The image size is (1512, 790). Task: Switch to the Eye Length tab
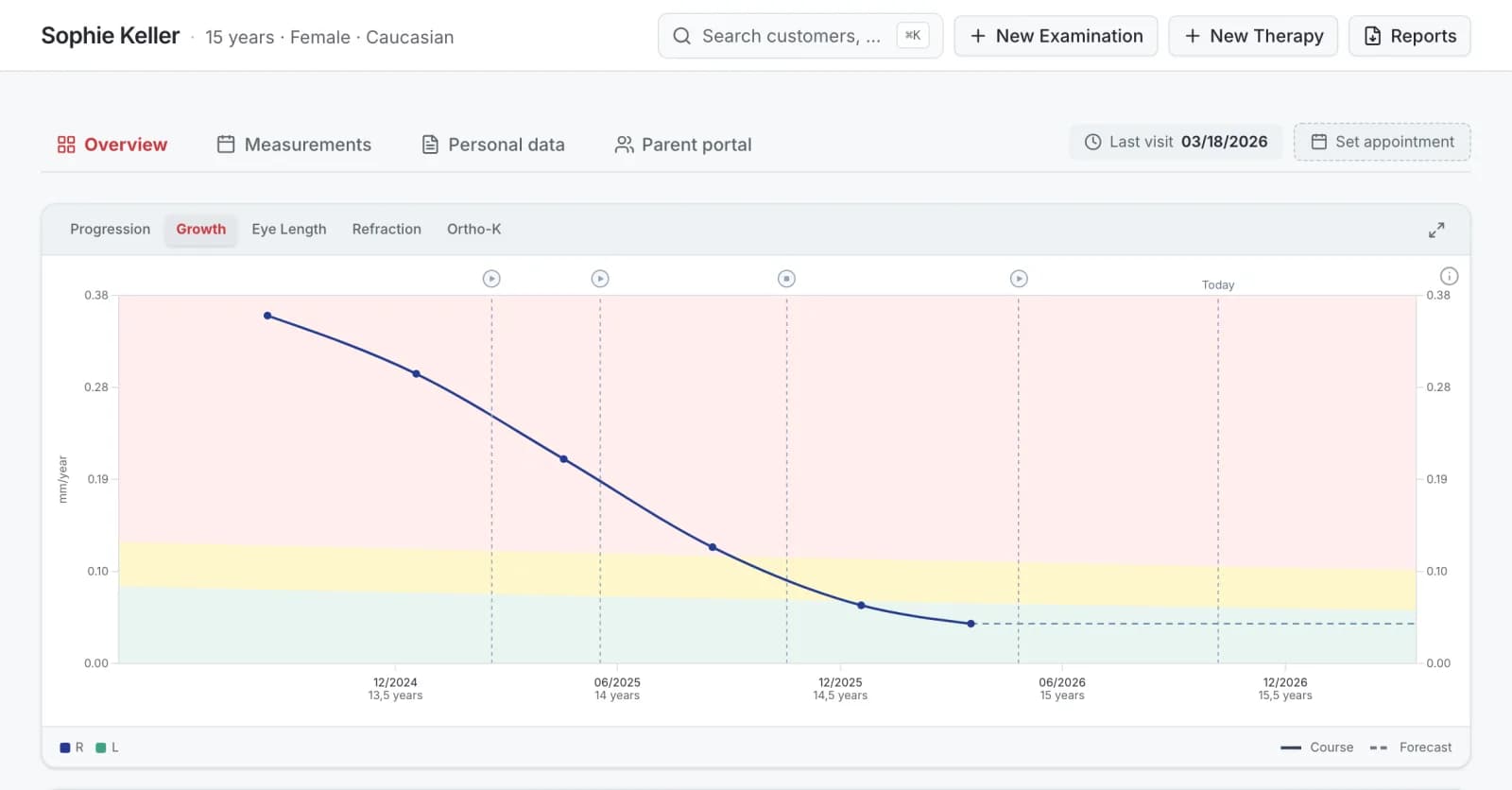click(x=289, y=229)
